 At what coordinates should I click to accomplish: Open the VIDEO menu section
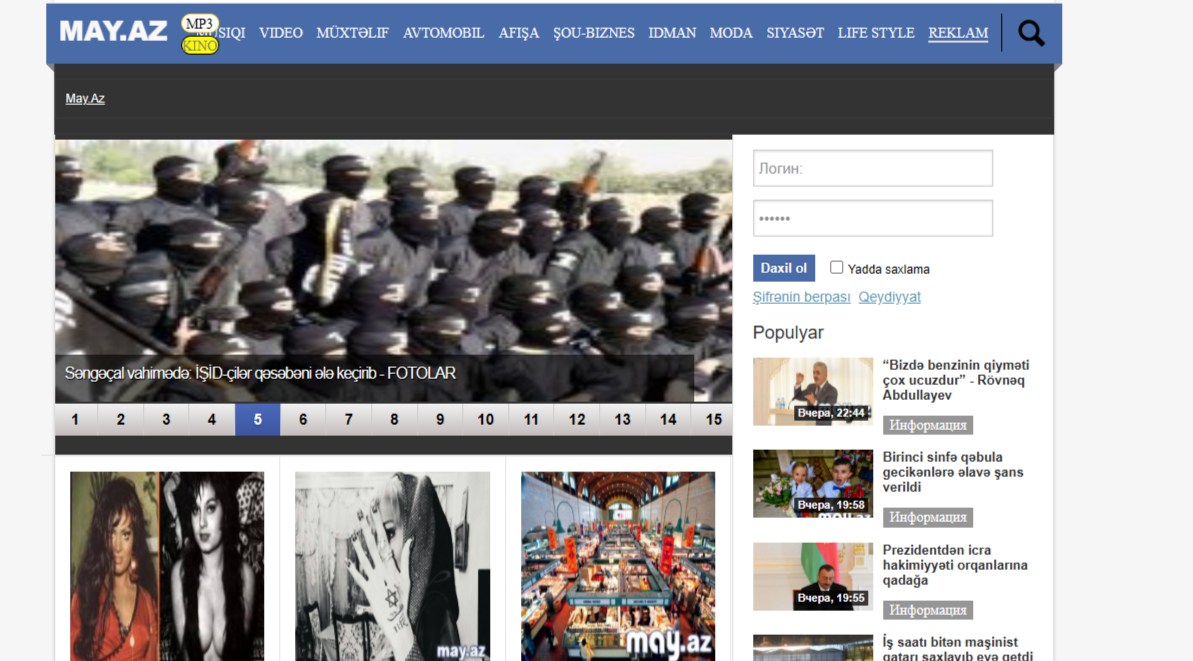coord(280,33)
